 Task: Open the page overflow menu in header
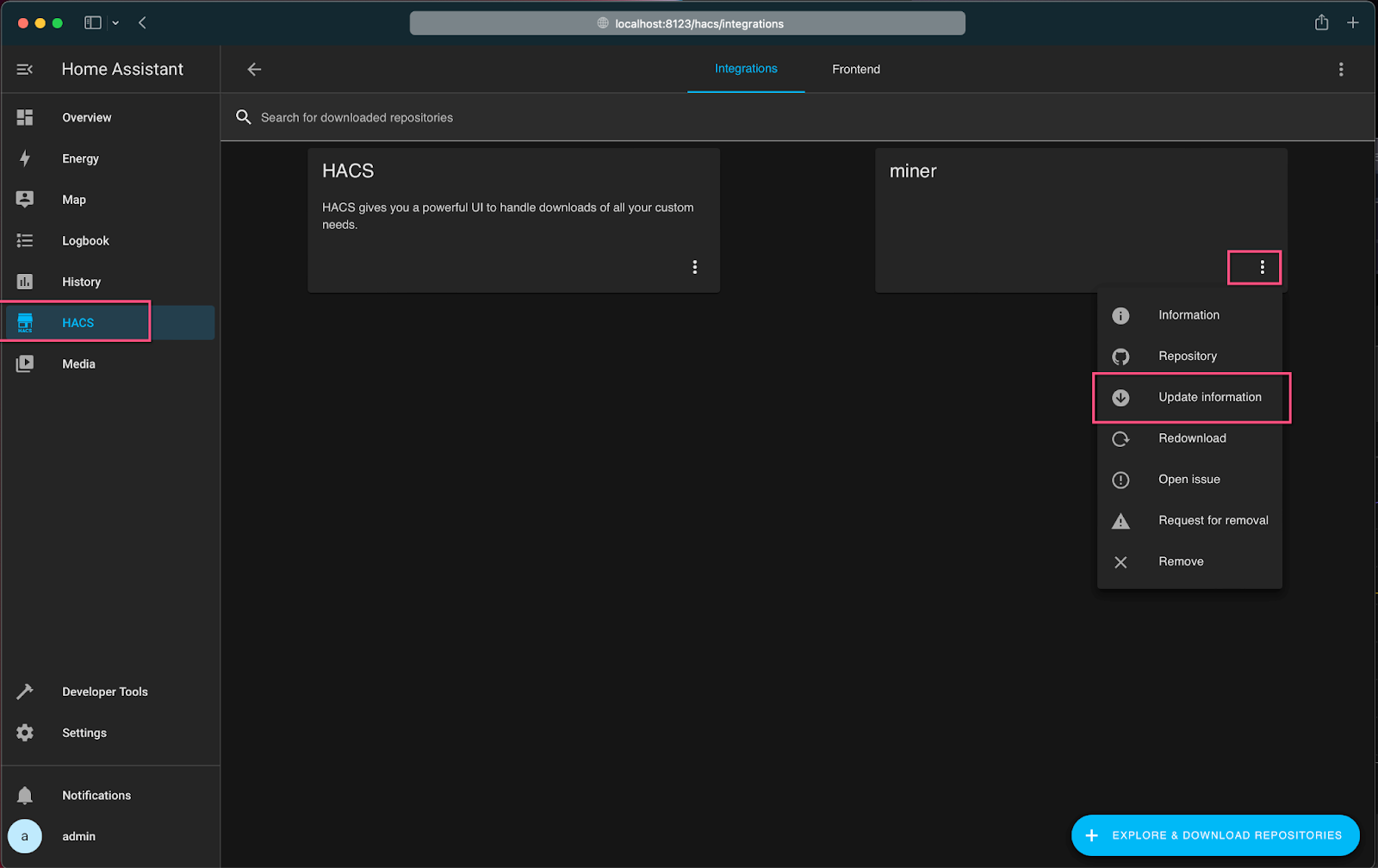pos(1341,70)
